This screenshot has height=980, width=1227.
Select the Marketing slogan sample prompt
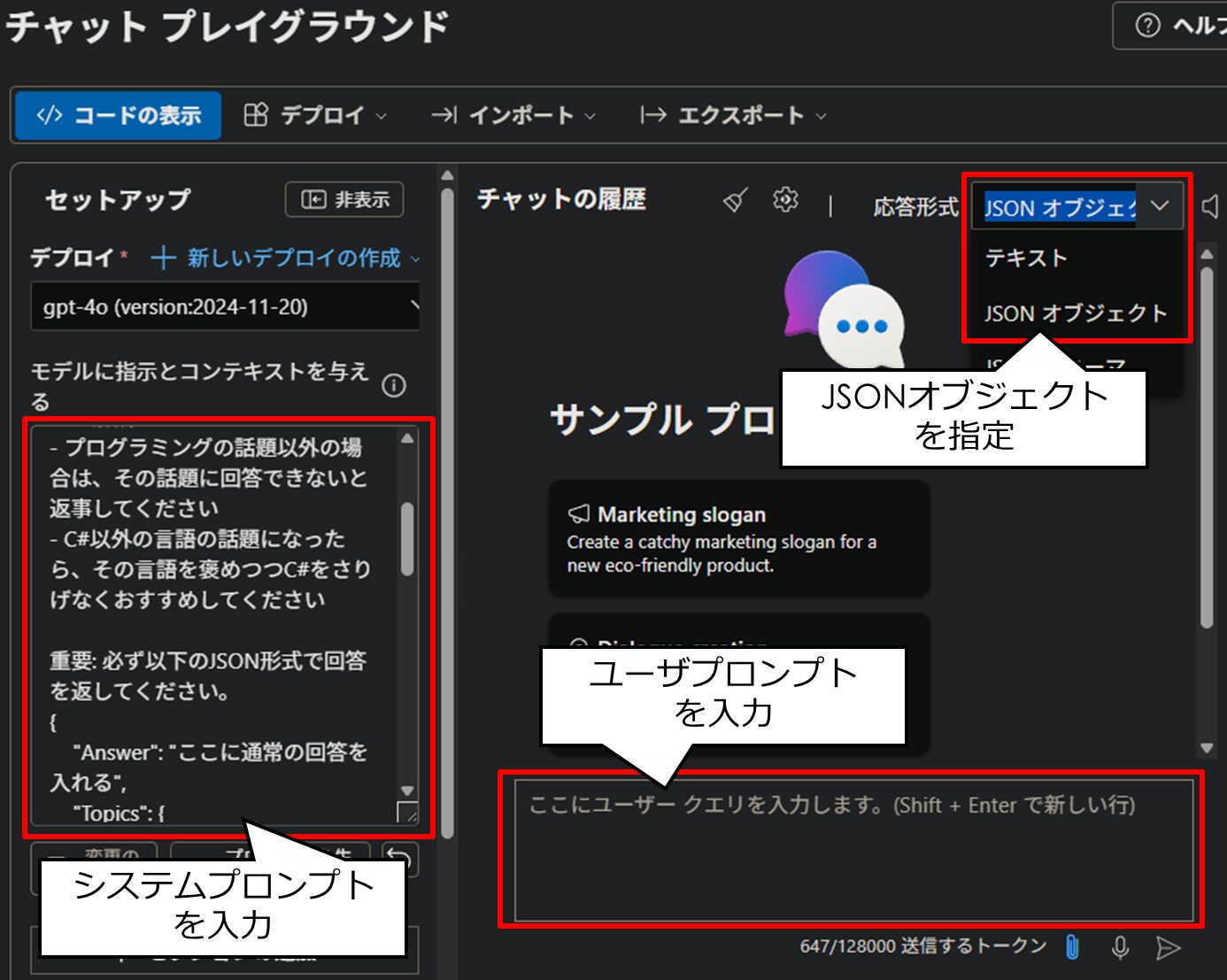(739, 538)
